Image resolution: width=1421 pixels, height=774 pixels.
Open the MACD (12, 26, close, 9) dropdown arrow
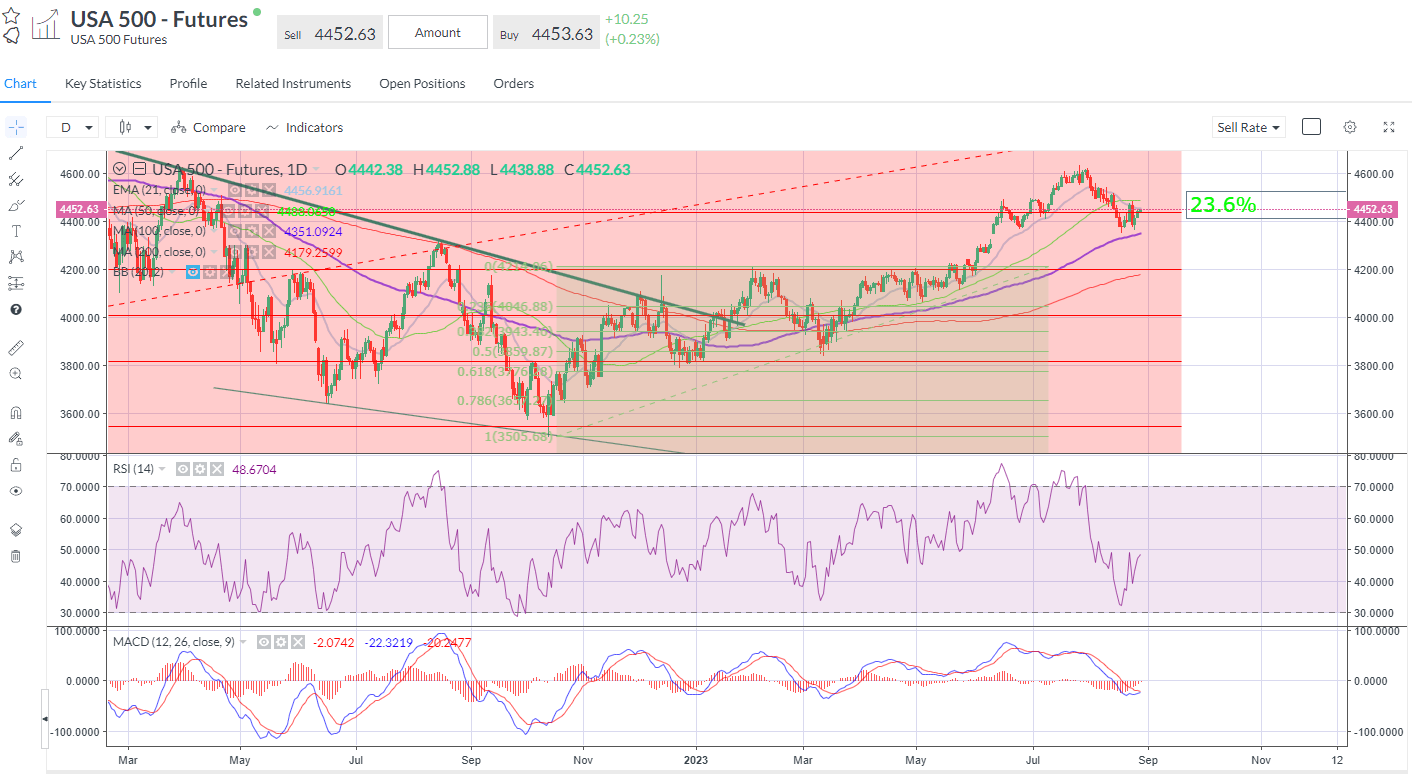(243, 642)
